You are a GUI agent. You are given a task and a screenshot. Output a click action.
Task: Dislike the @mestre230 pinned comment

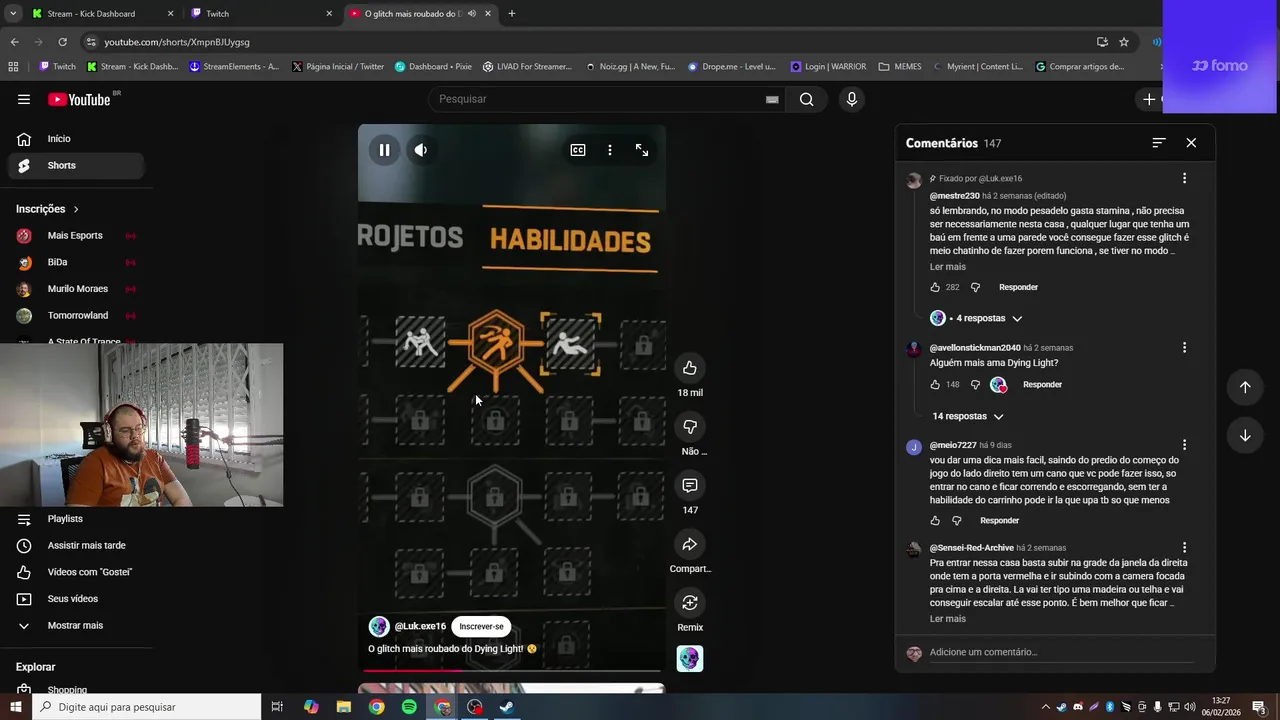coord(976,287)
